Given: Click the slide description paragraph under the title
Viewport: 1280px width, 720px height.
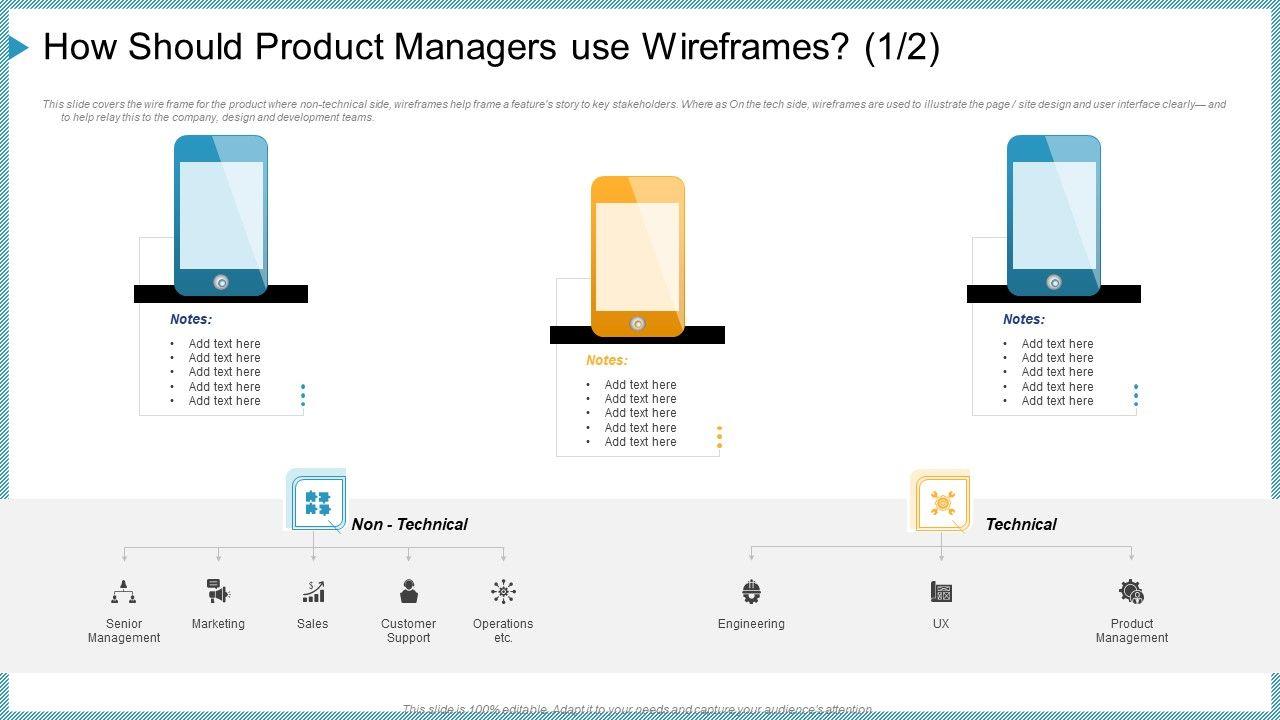Looking at the screenshot, I should pos(634,110).
